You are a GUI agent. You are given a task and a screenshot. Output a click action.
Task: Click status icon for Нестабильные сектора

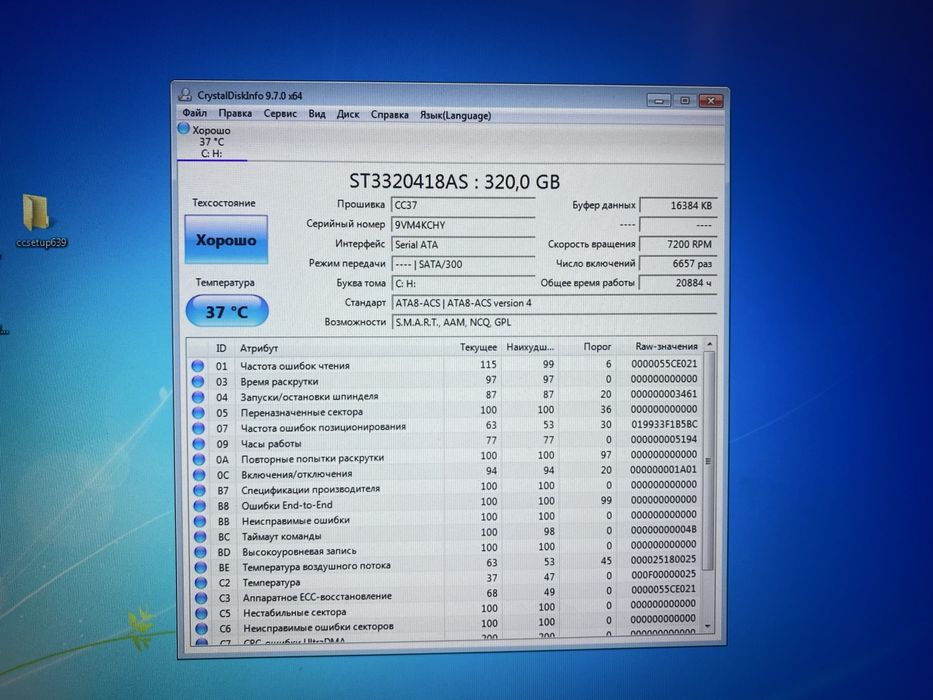point(202,613)
